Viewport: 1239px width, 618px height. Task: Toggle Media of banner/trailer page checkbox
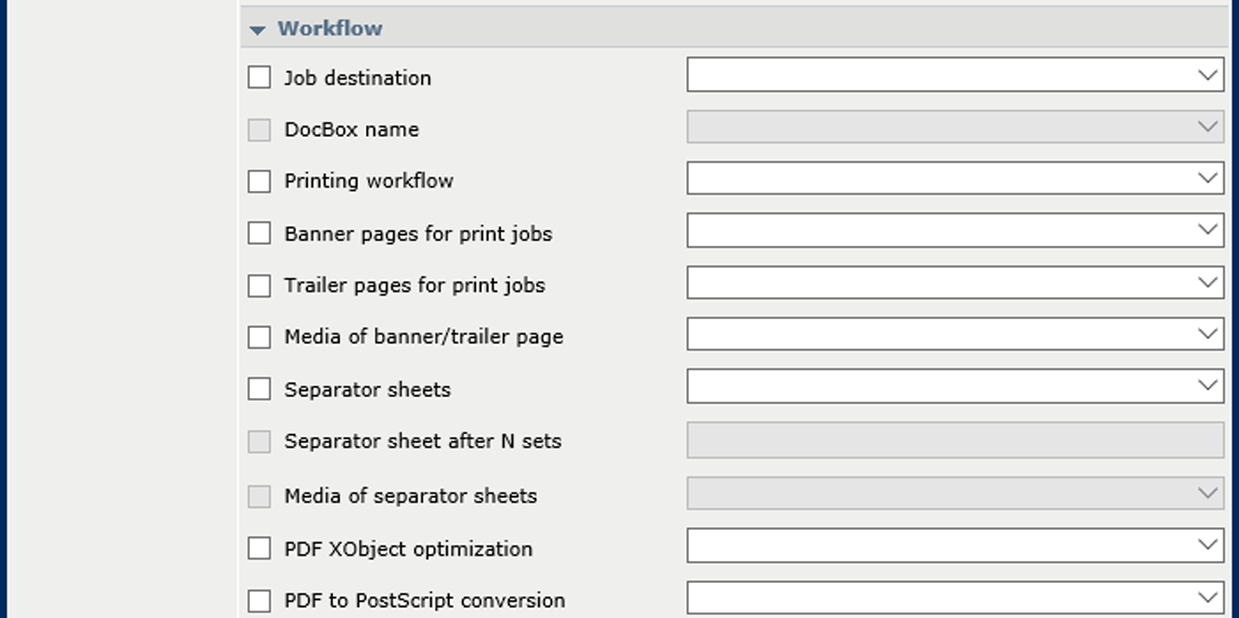pyautogui.click(x=259, y=337)
